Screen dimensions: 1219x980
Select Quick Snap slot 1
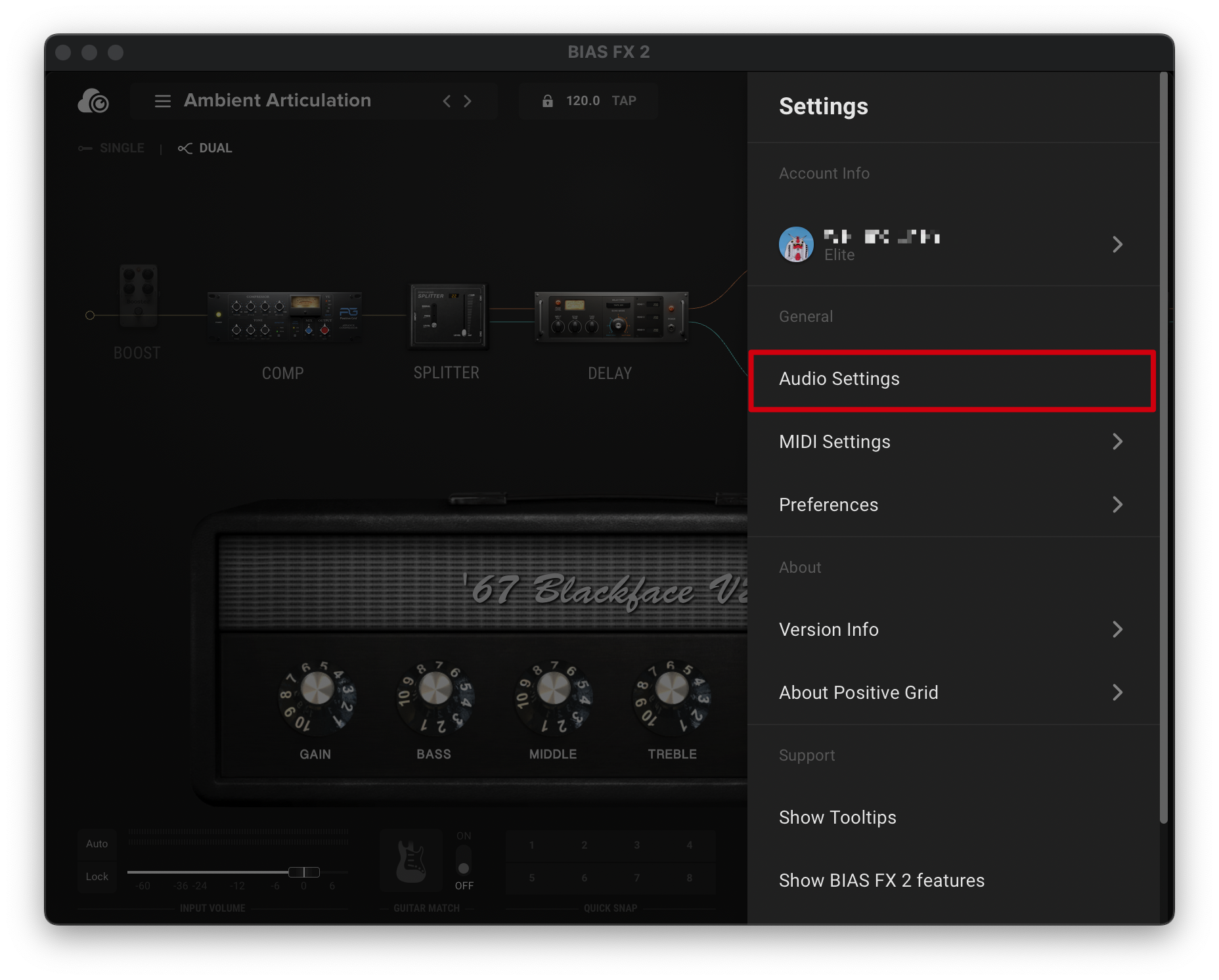point(532,845)
